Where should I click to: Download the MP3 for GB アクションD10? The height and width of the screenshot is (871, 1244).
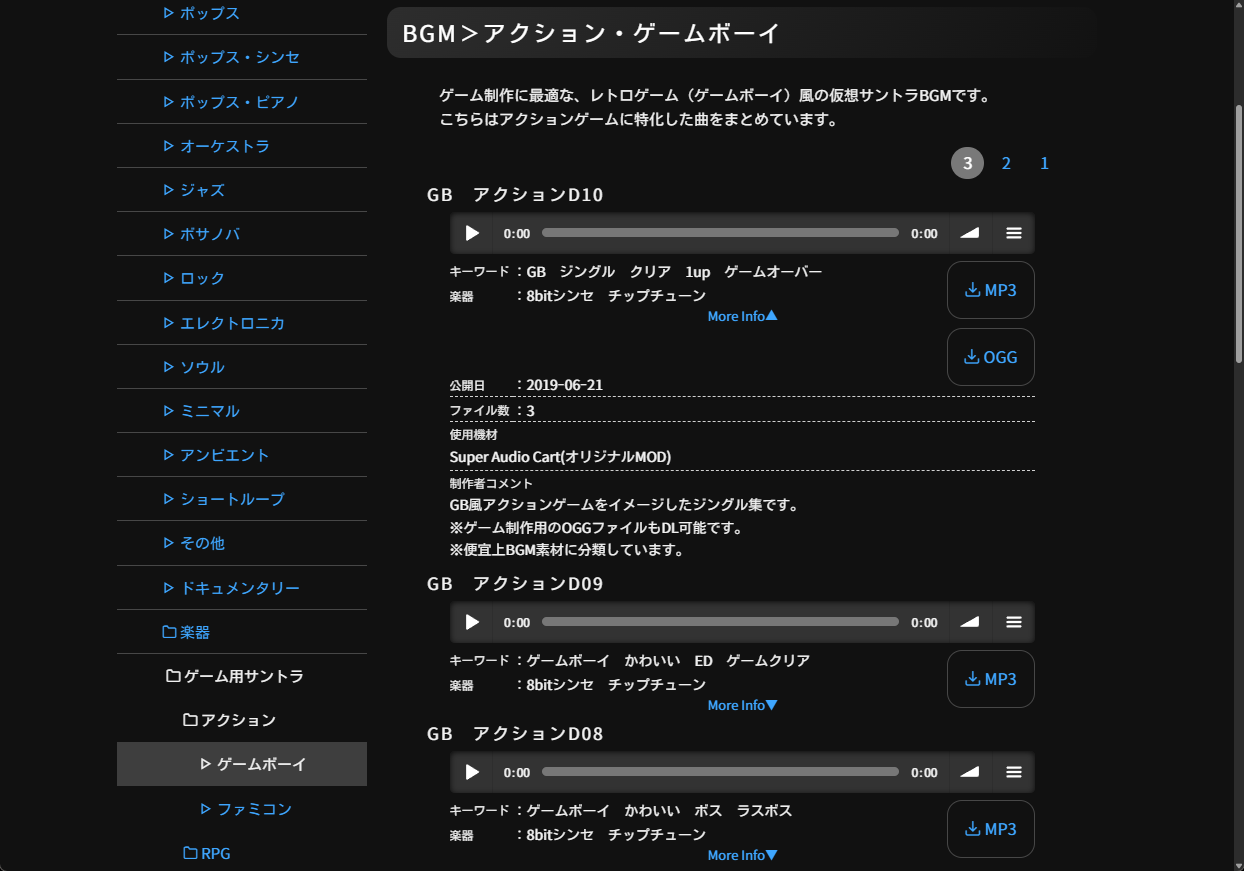click(x=990, y=289)
